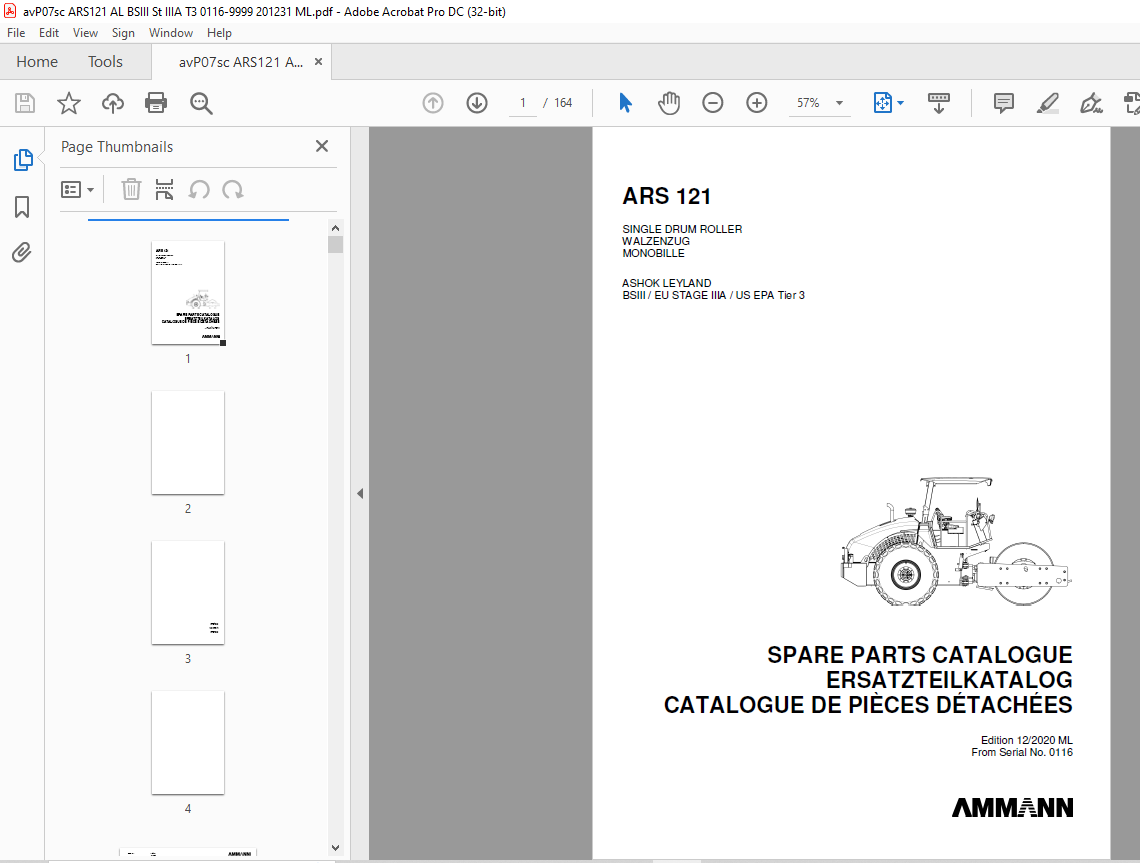Open the View menu
The image size is (1140, 863).
point(85,33)
